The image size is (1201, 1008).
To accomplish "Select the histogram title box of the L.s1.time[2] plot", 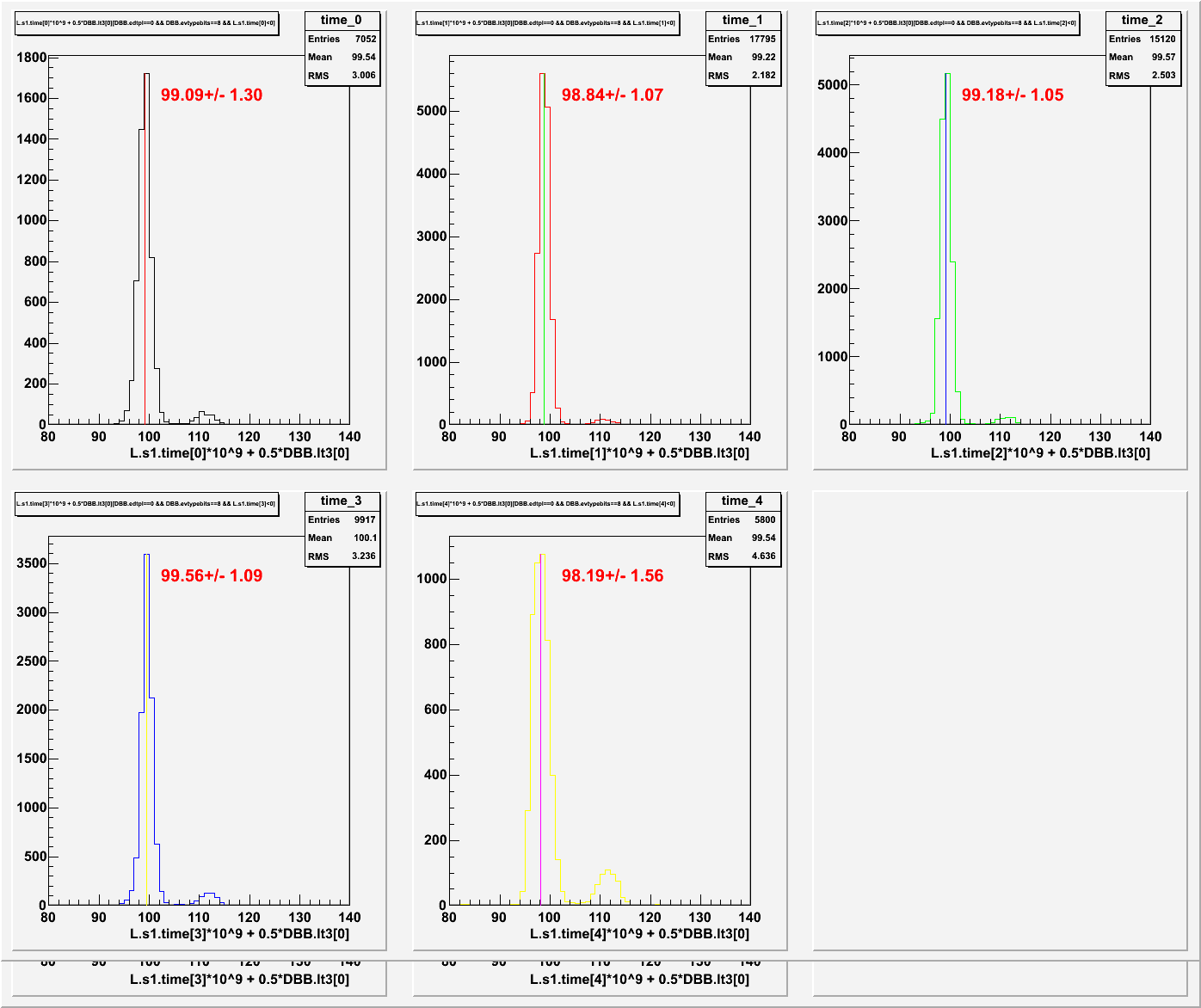I will click(947, 24).
